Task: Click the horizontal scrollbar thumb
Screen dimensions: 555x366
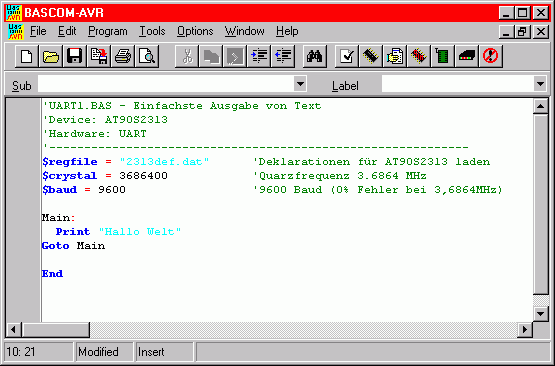Action: [56, 330]
